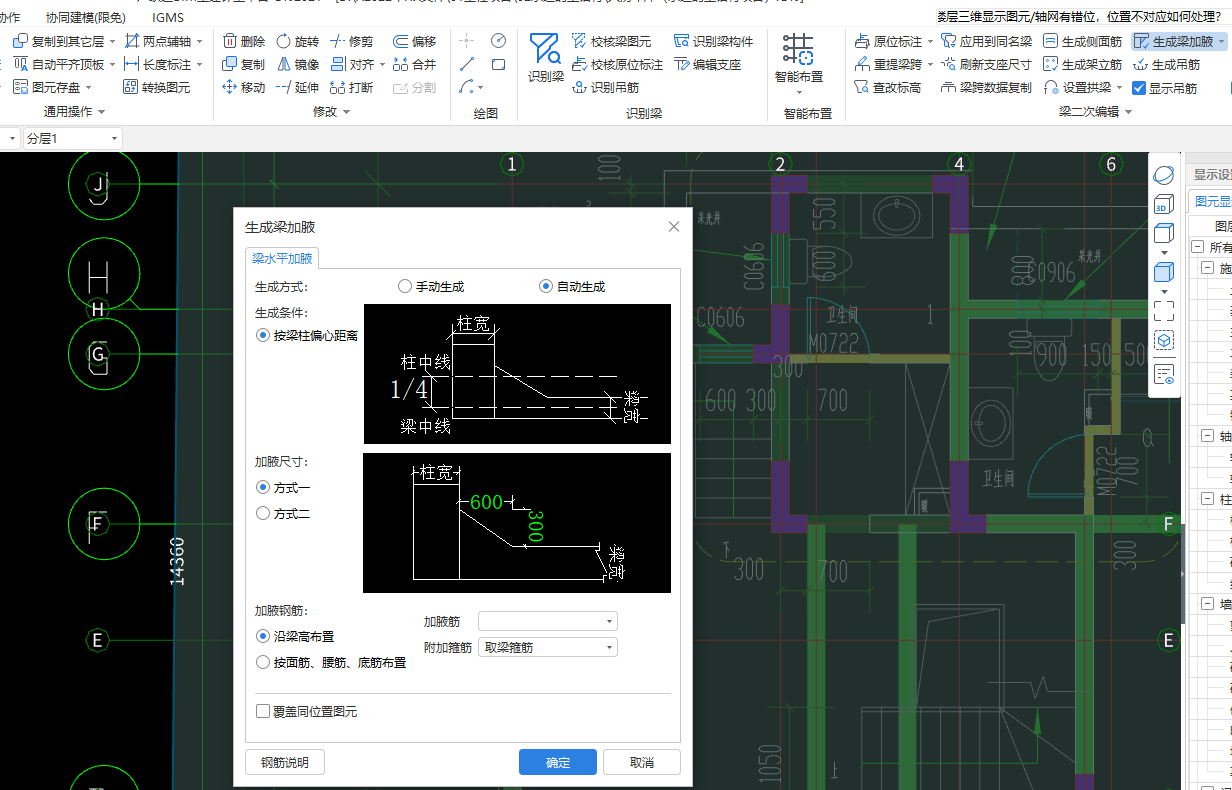Click the 复制 copy tool in 修改 group
Viewport: 1232px width, 790px height.
pos(244,64)
